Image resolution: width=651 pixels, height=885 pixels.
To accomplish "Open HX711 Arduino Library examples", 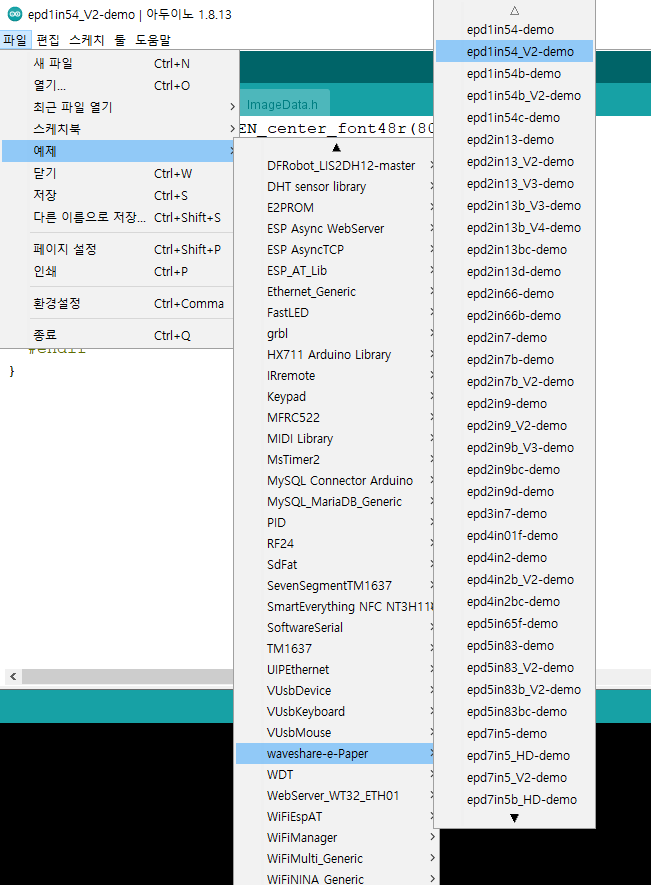I will click(x=335, y=354).
